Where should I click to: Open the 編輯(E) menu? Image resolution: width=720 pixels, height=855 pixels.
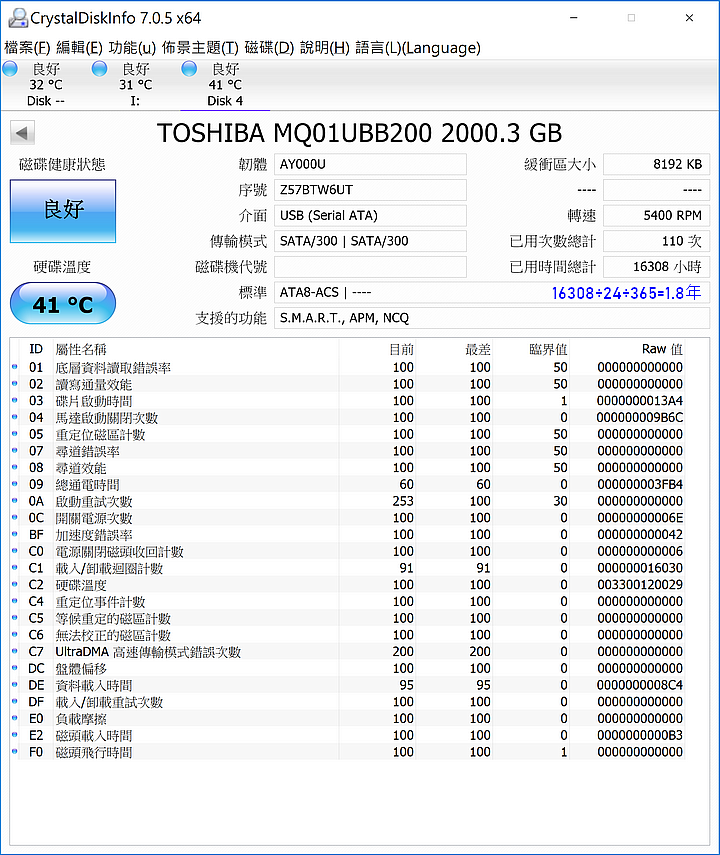(x=79, y=48)
